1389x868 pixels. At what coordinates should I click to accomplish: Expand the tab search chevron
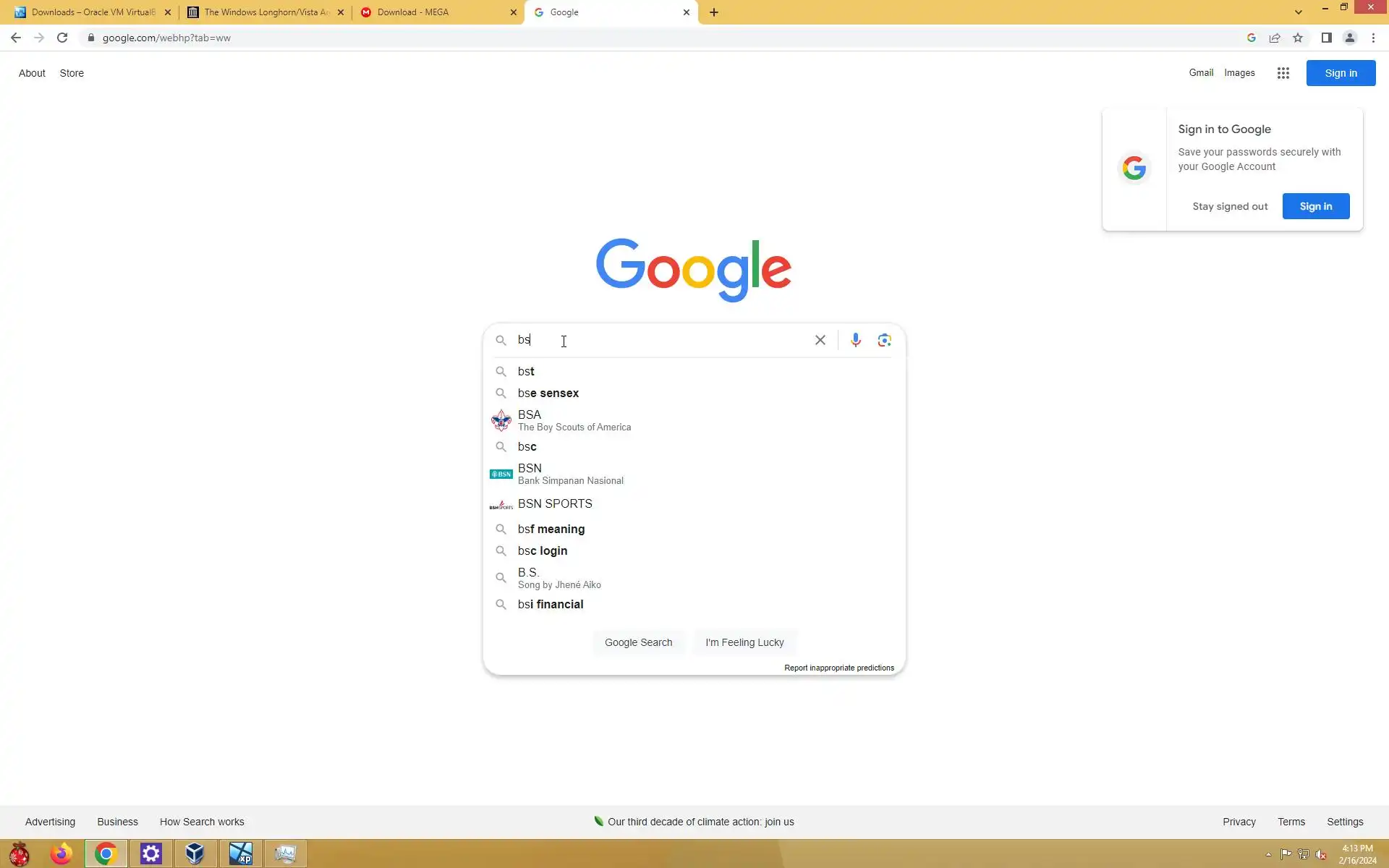[x=1299, y=12]
